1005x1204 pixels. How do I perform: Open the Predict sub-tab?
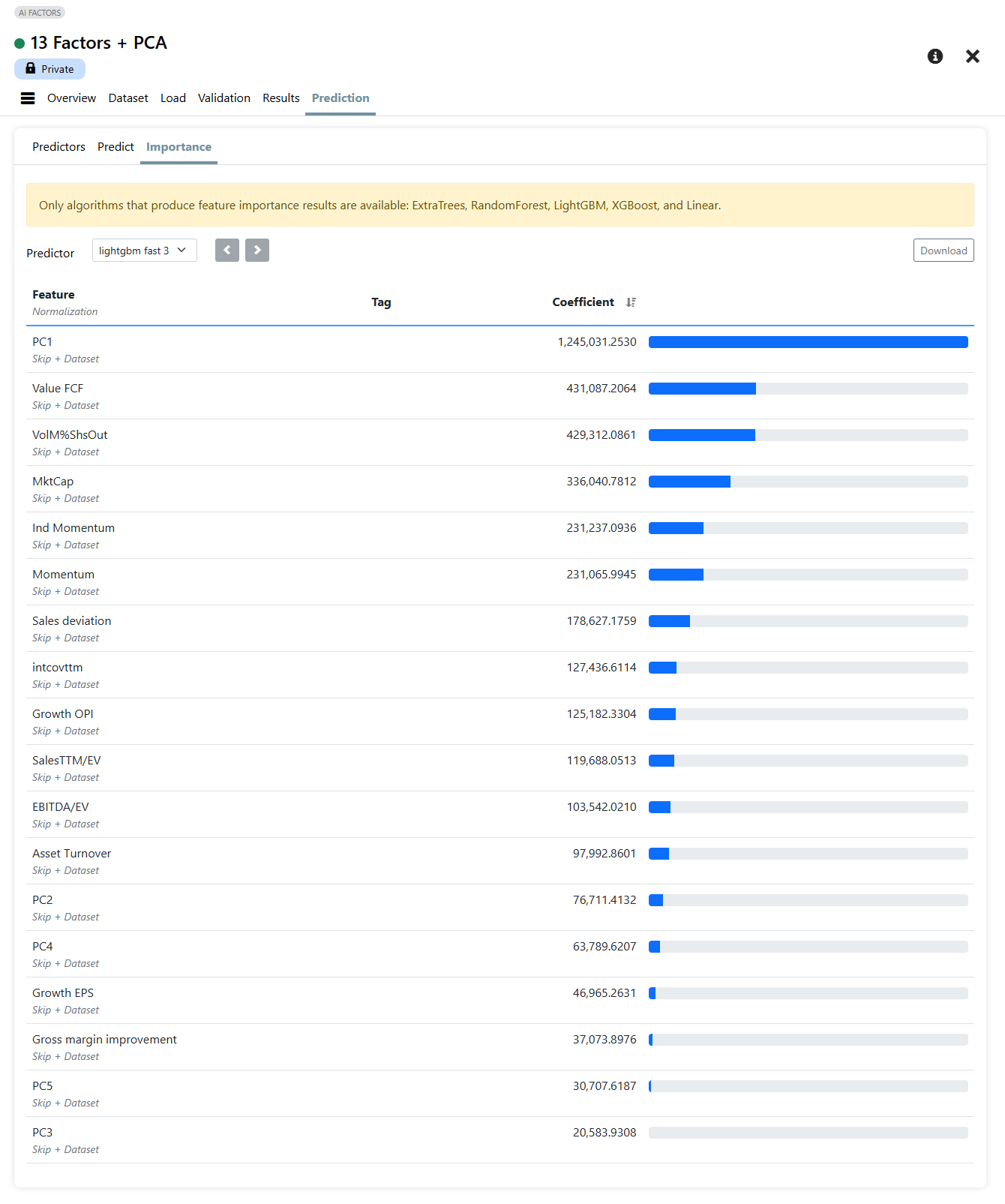pyautogui.click(x=115, y=147)
